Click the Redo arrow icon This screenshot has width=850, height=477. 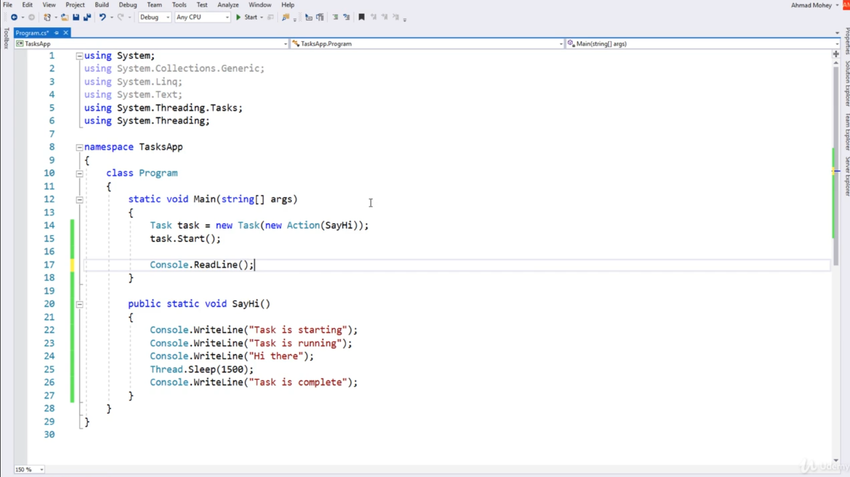(x=120, y=17)
